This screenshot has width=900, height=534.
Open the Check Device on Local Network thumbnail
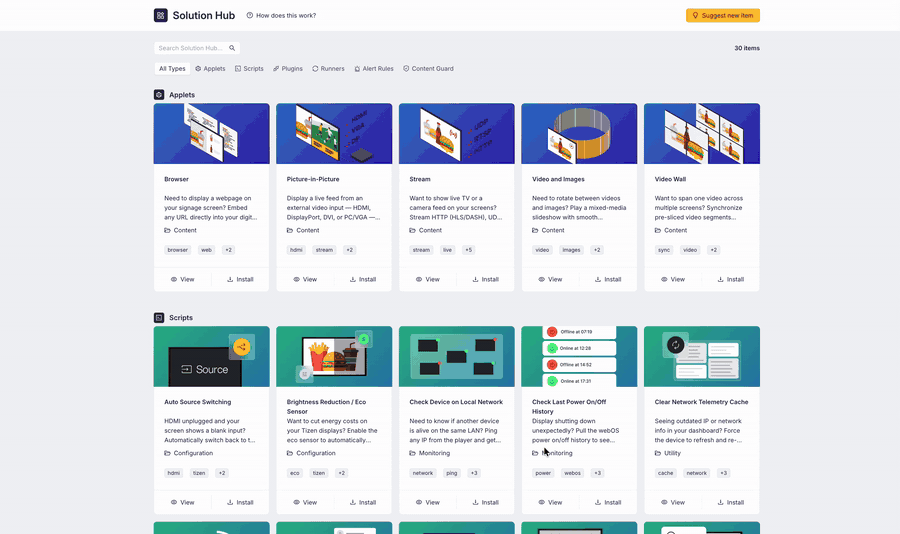tap(457, 357)
